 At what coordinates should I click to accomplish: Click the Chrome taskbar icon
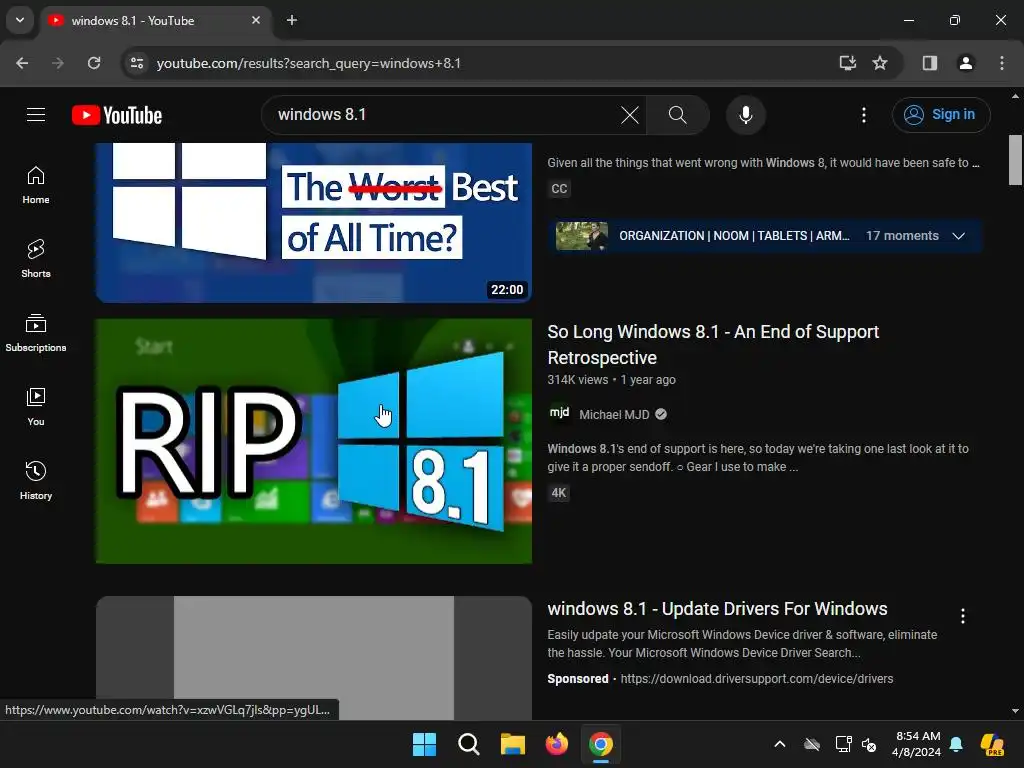pyautogui.click(x=601, y=744)
